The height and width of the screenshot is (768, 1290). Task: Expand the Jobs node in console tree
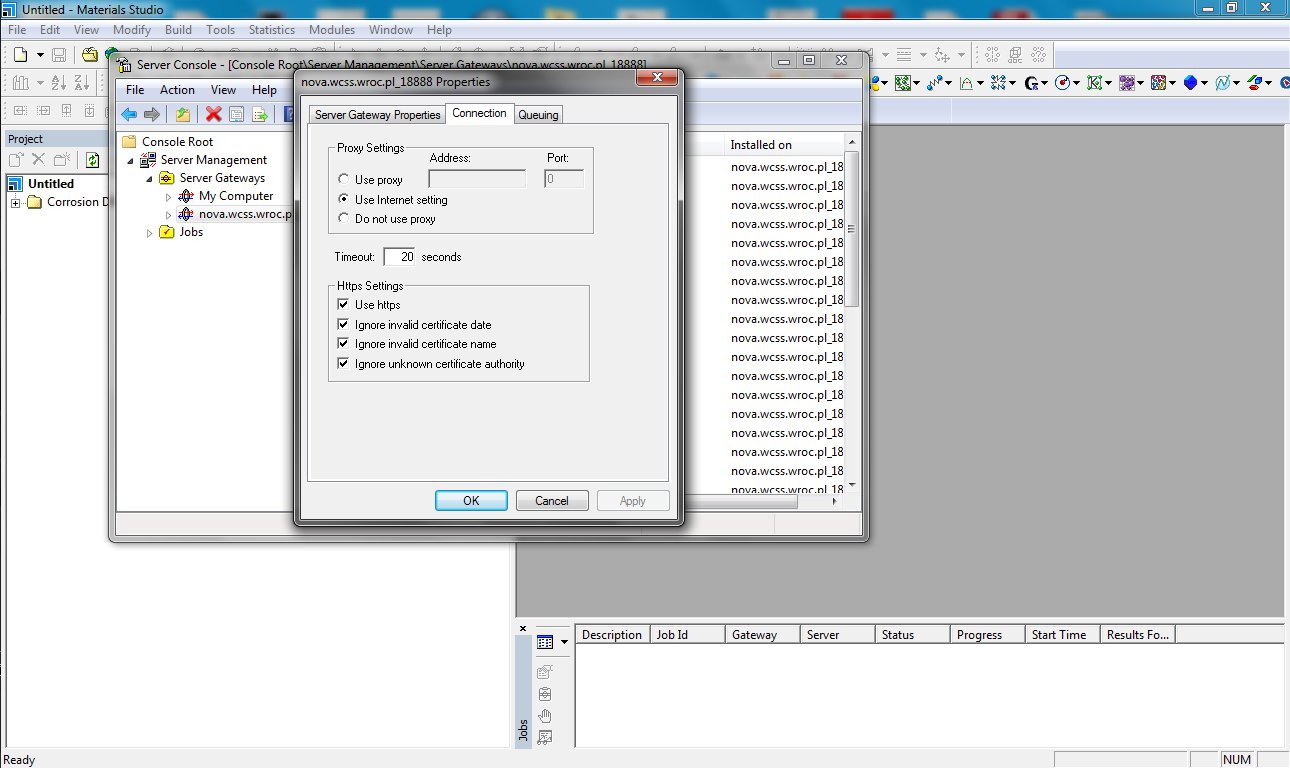(x=151, y=232)
